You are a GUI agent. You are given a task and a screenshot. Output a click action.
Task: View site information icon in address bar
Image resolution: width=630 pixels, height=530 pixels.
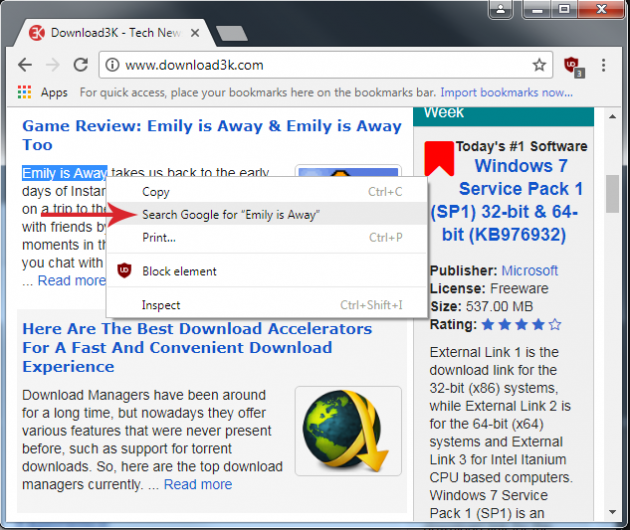[112, 65]
